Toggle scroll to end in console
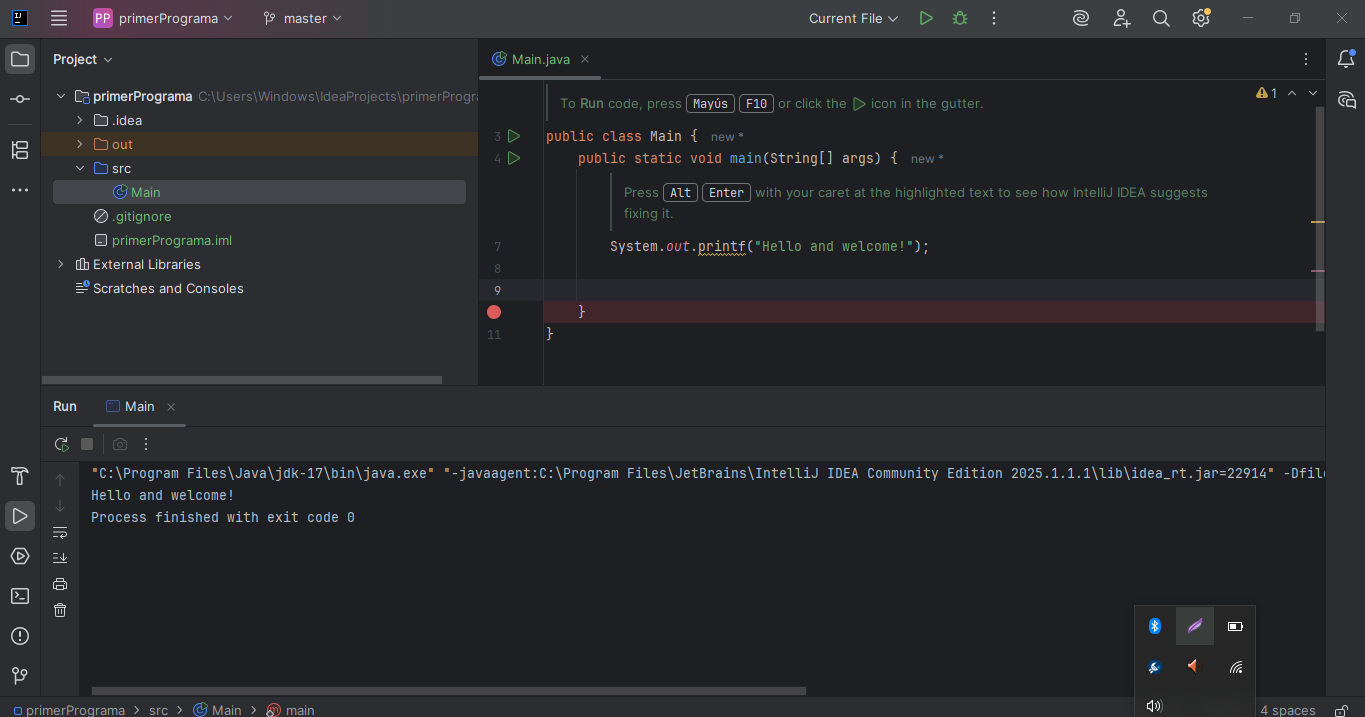This screenshot has height=717, width=1365. 60,558
